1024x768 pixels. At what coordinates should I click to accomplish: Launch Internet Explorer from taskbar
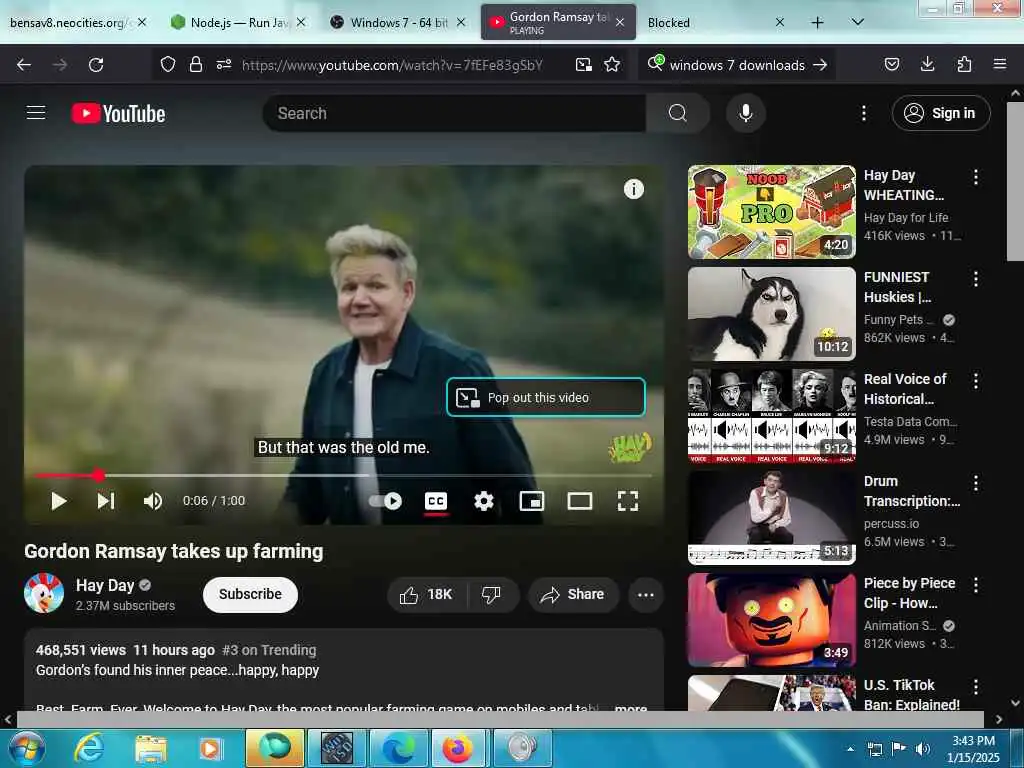coord(88,748)
